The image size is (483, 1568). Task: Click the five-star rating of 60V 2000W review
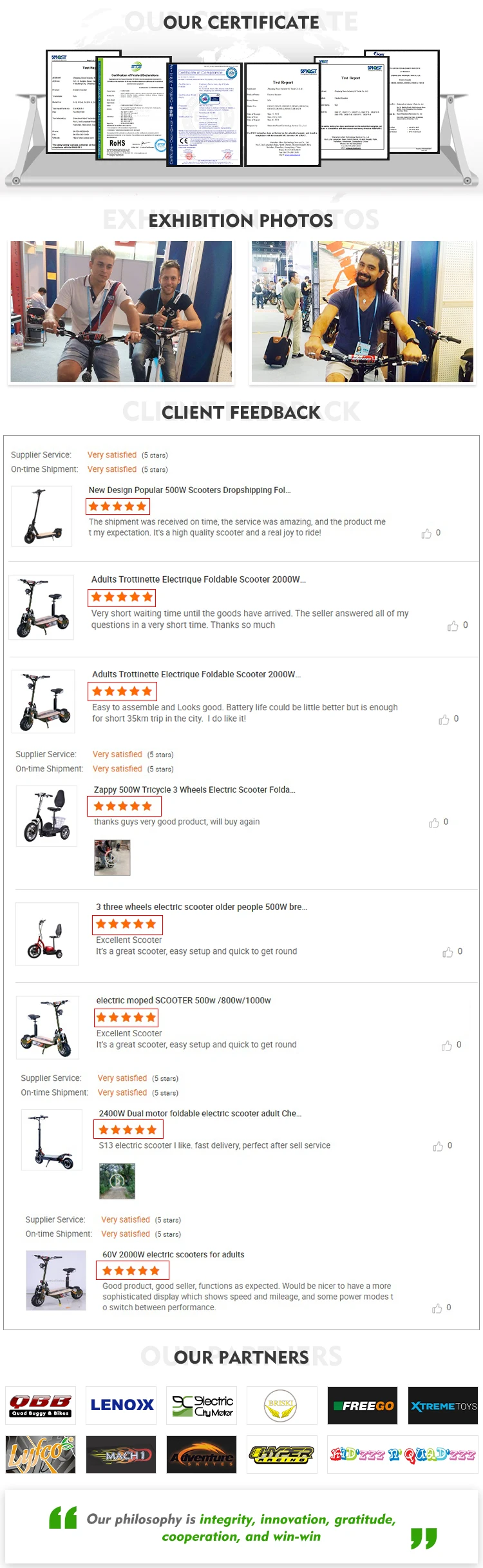tap(132, 1270)
